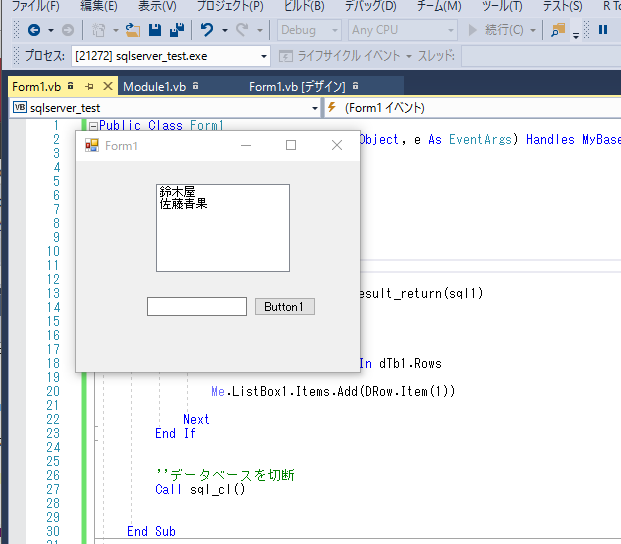This screenshot has height=544, width=621.
Task: Click the Navigate Backward arrow icon
Action: (x=35, y=30)
